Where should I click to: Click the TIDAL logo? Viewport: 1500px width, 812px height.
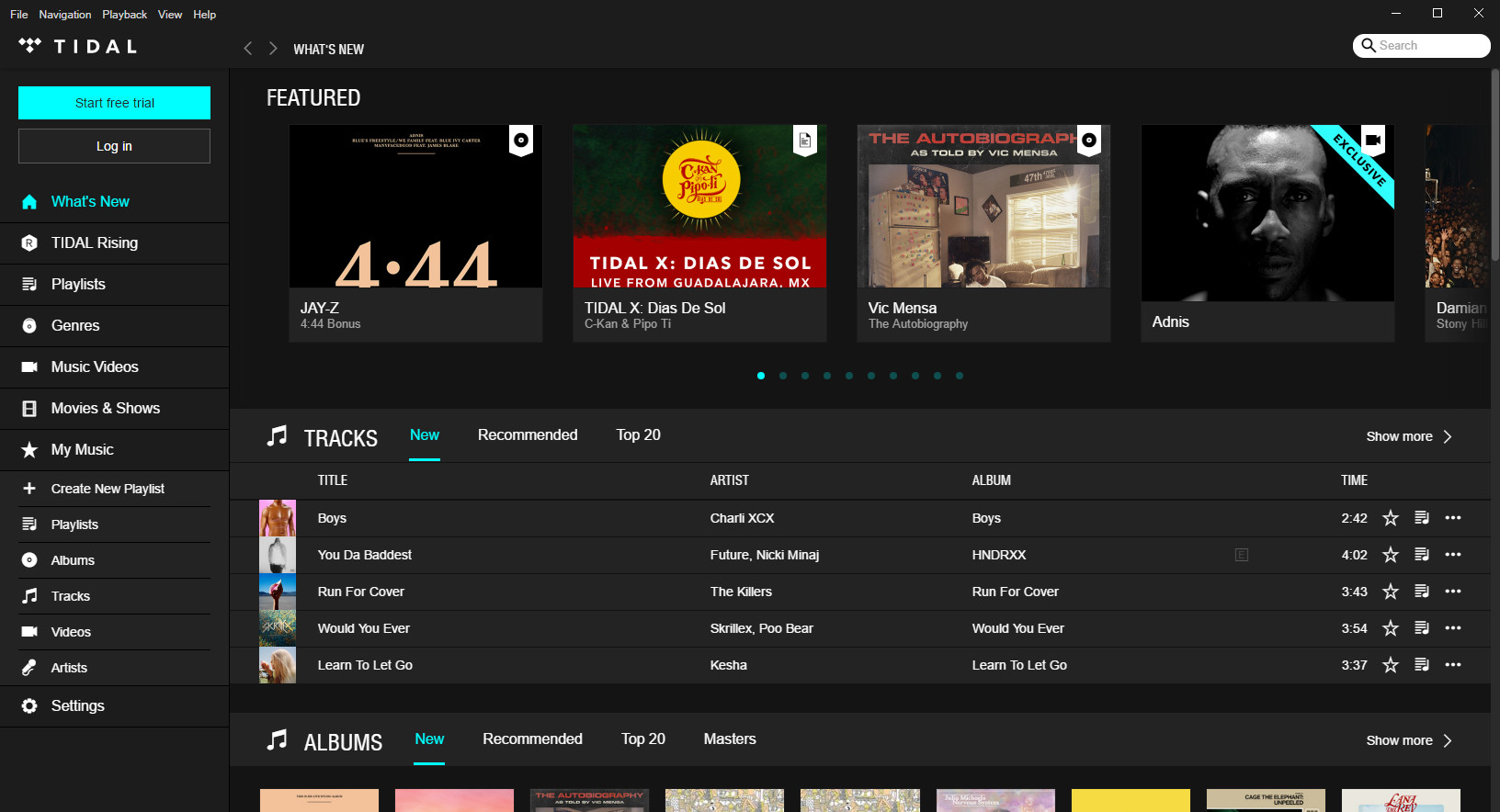78,47
